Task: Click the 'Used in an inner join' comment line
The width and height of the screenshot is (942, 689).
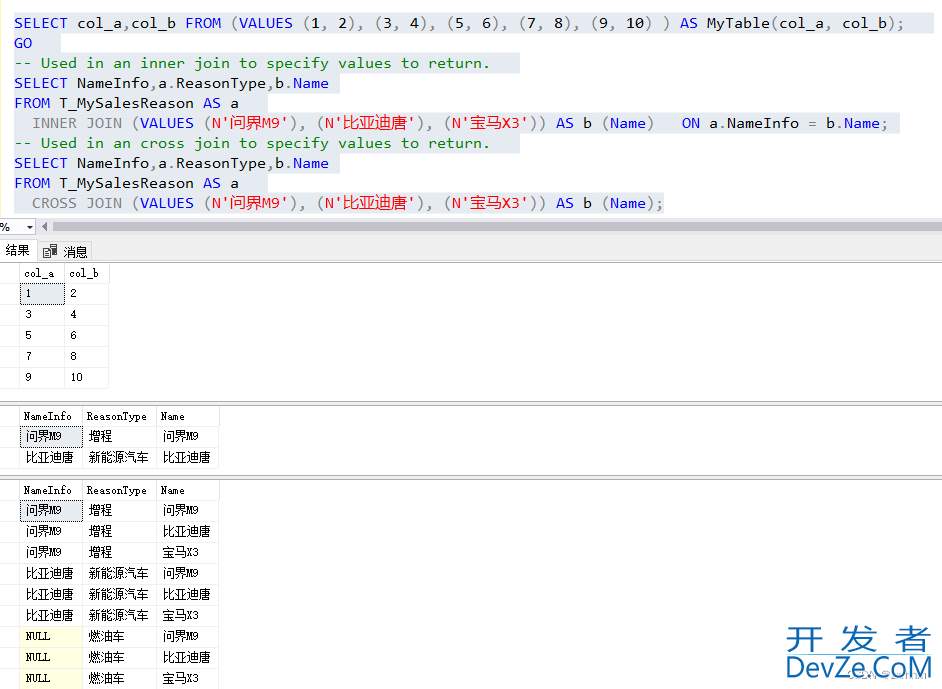Action: [252, 63]
